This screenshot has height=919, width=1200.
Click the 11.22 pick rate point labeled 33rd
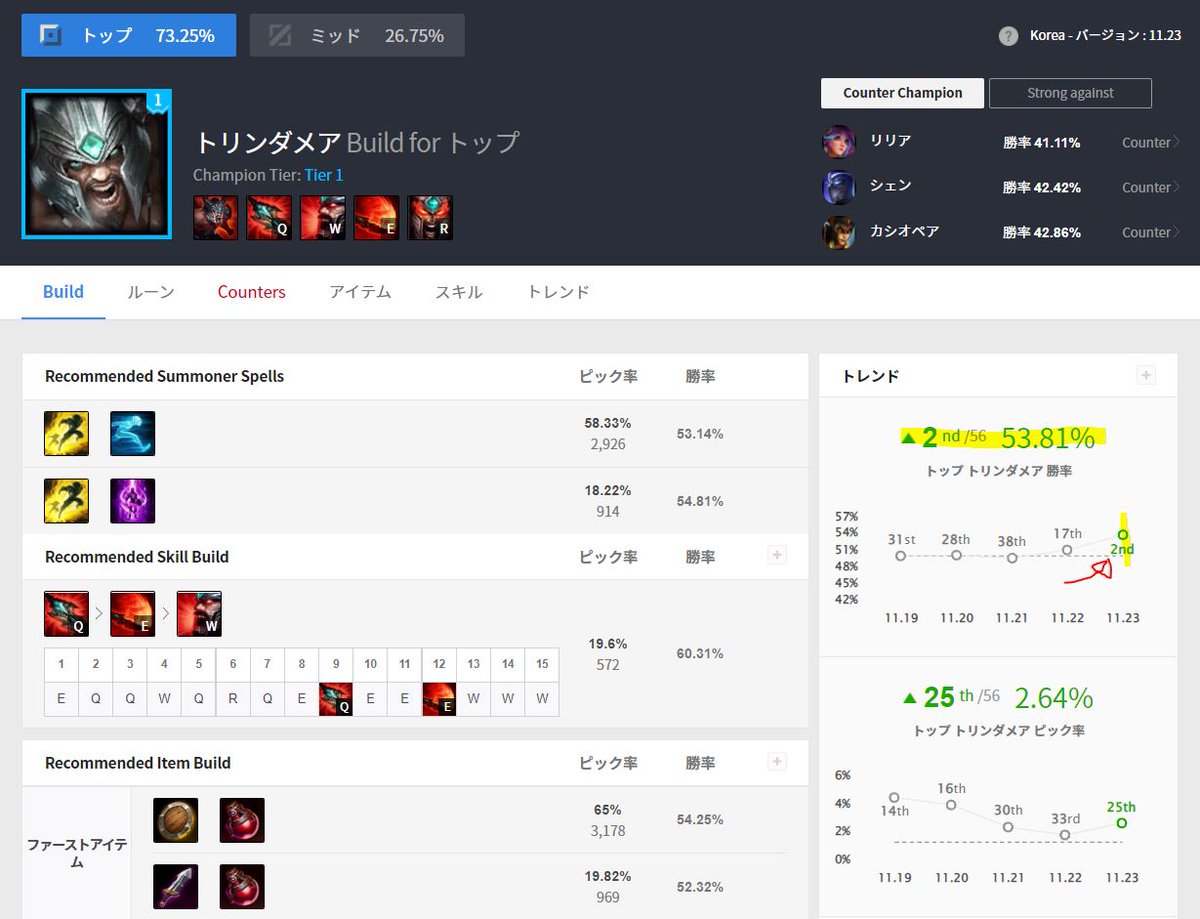pos(1066,834)
